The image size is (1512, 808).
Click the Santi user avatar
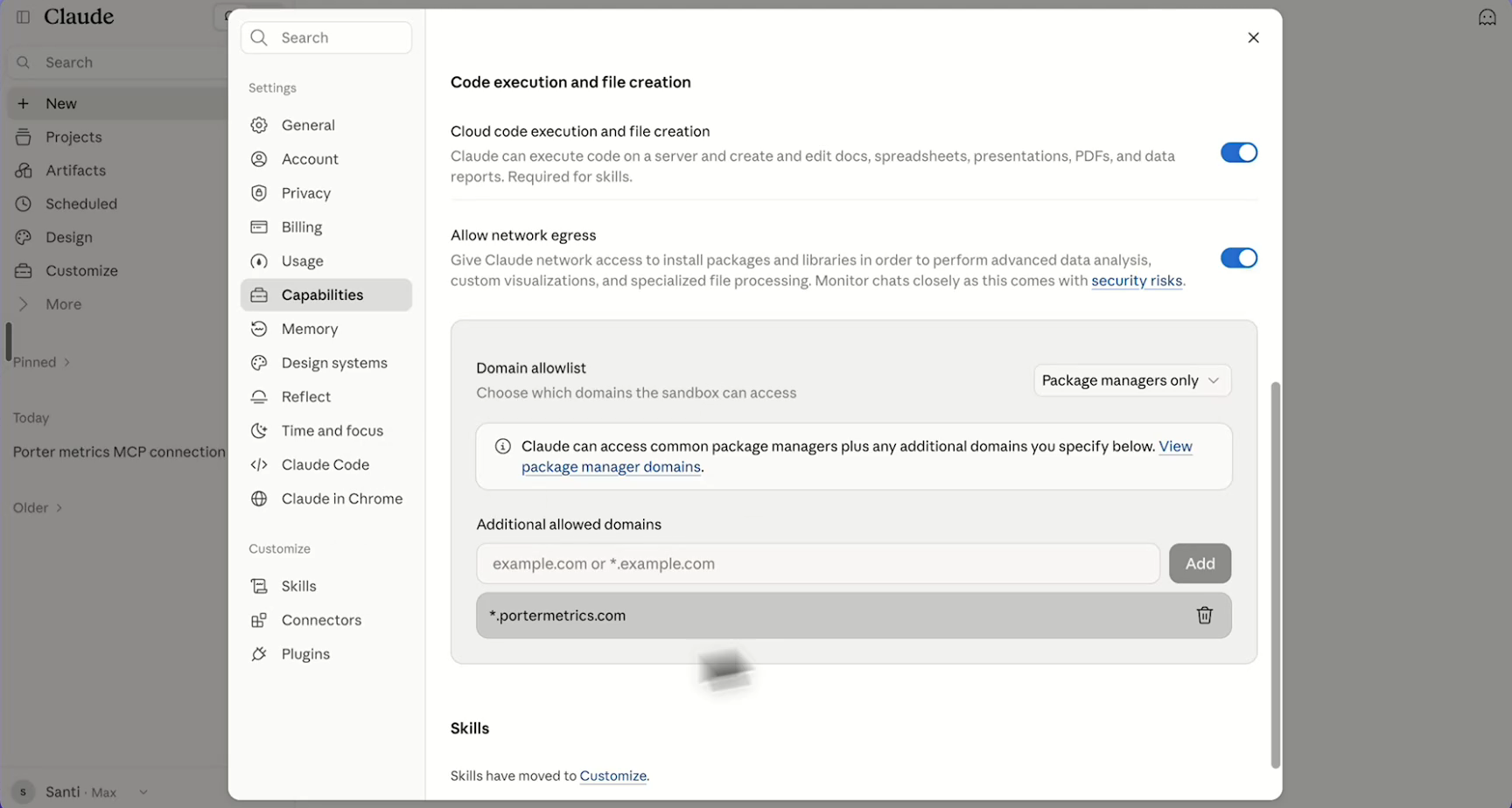(x=23, y=792)
